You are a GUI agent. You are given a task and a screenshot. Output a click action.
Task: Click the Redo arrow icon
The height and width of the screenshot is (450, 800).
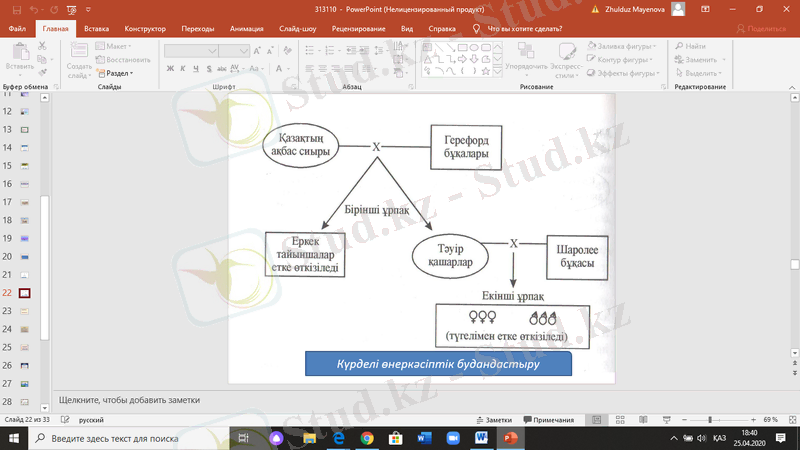(54, 10)
